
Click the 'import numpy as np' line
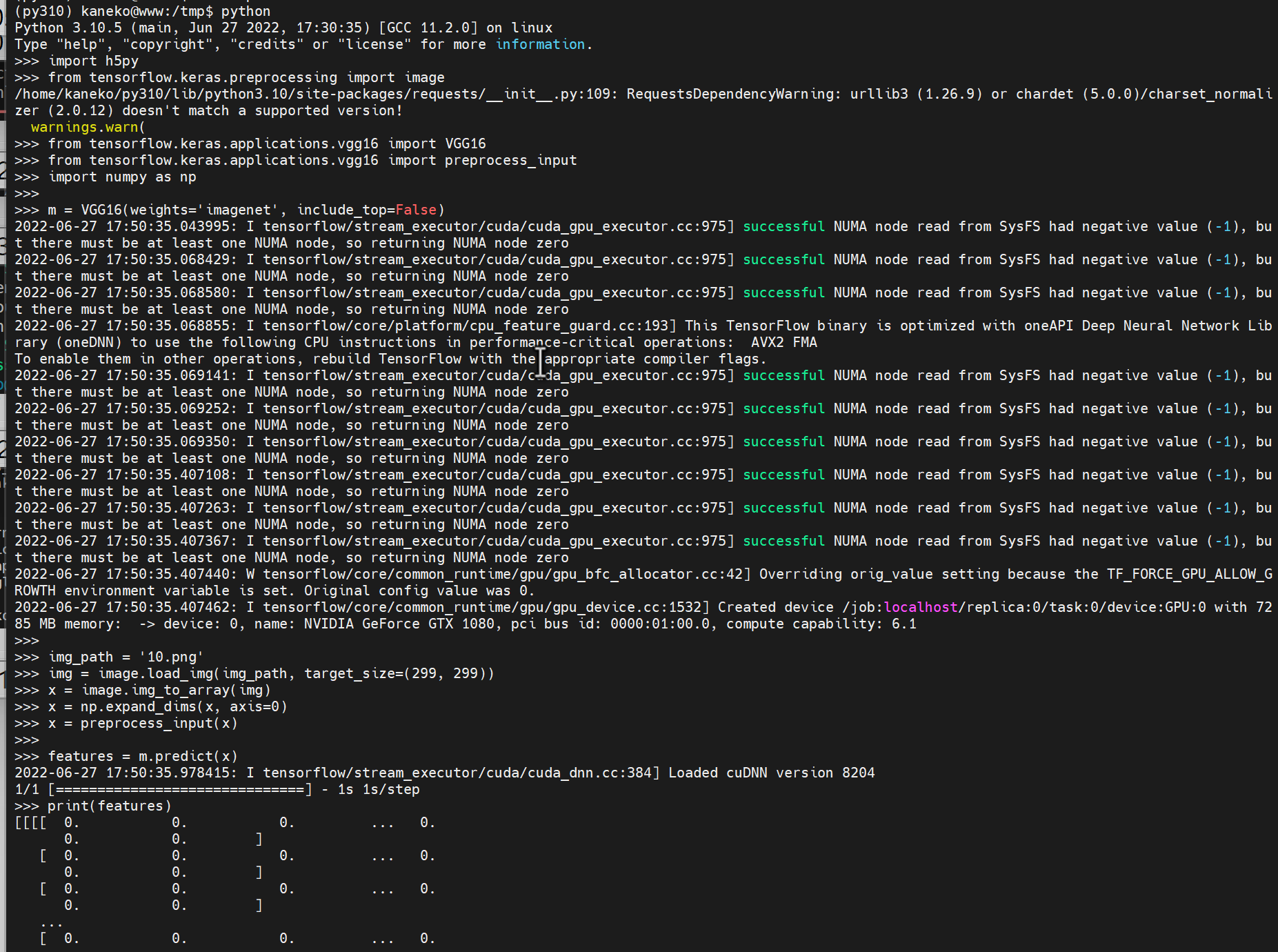pyautogui.click(x=106, y=177)
